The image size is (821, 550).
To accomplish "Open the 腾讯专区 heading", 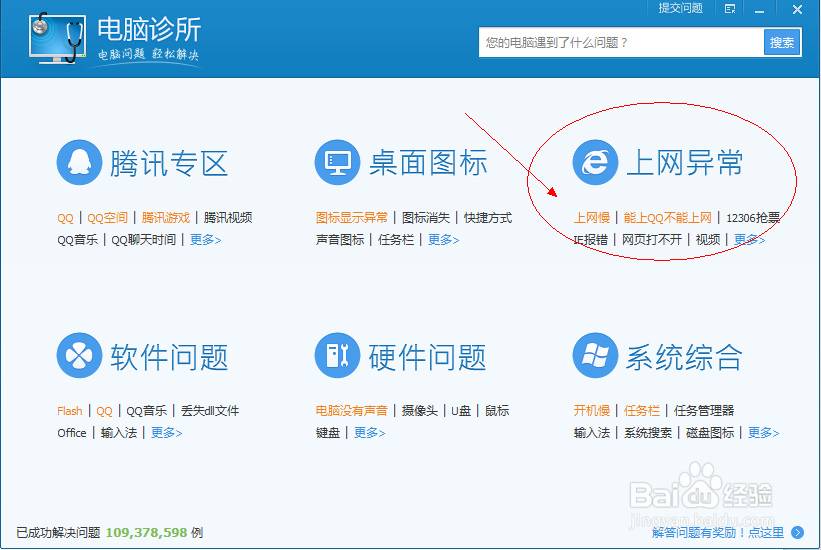I will coord(169,163).
